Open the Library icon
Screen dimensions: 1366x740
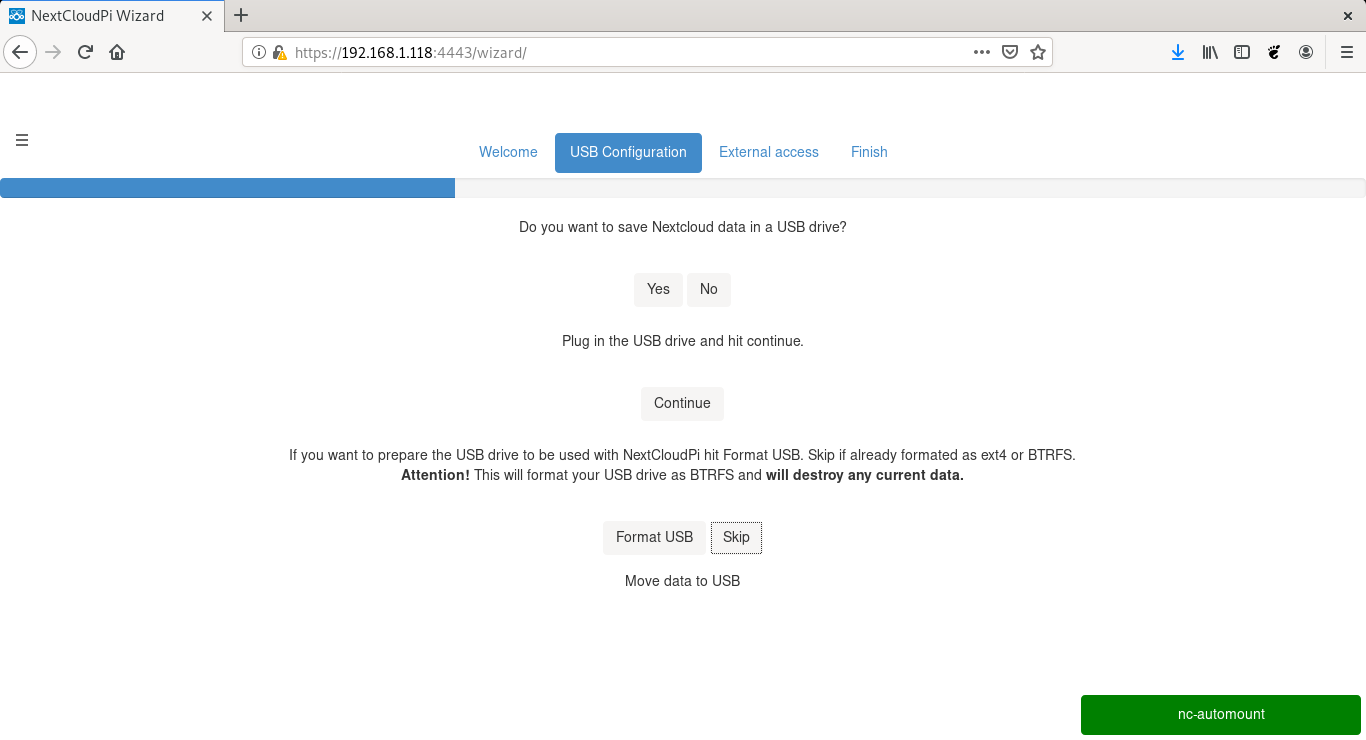pos(1210,52)
